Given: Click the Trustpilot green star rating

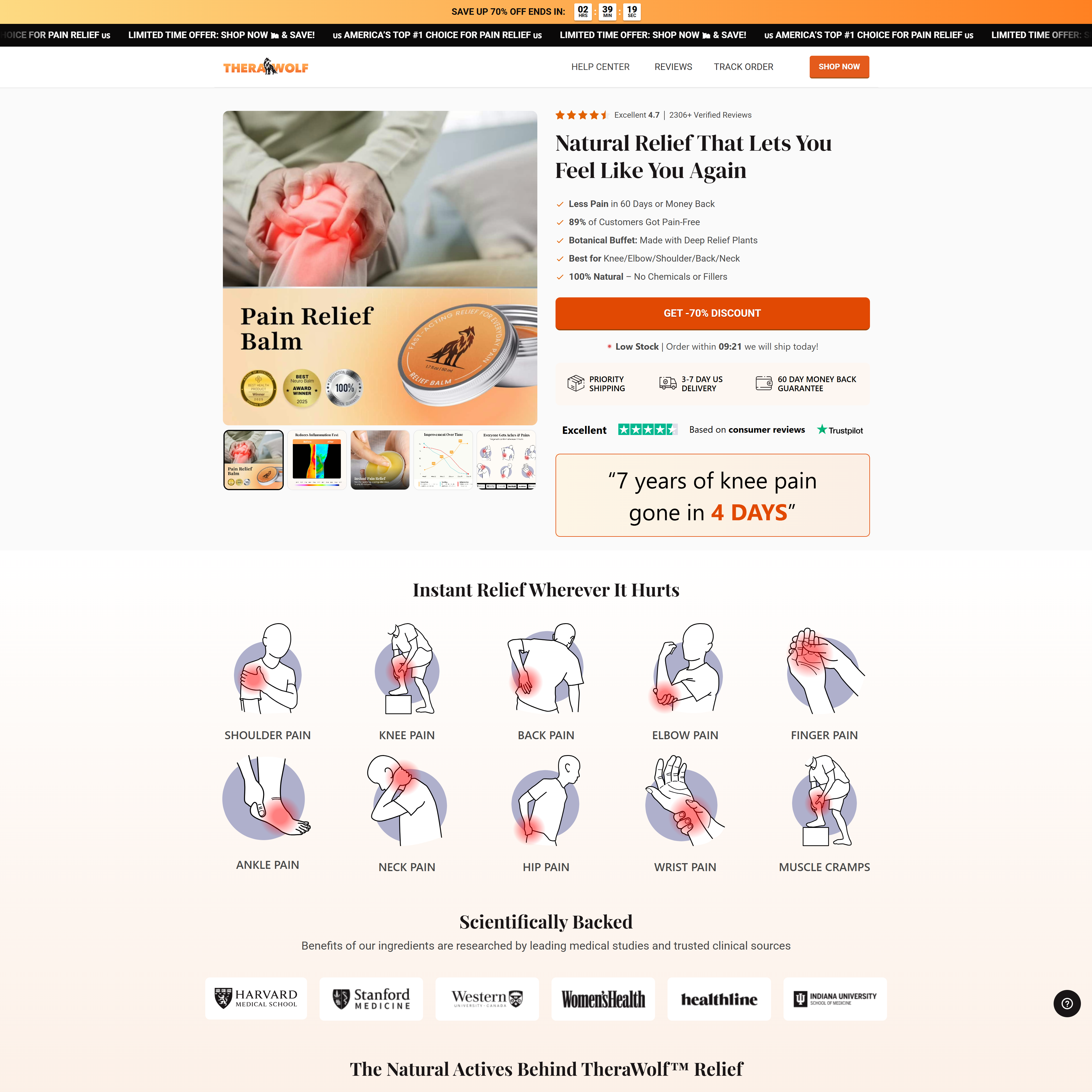Looking at the screenshot, I should click(x=647, y=430).
